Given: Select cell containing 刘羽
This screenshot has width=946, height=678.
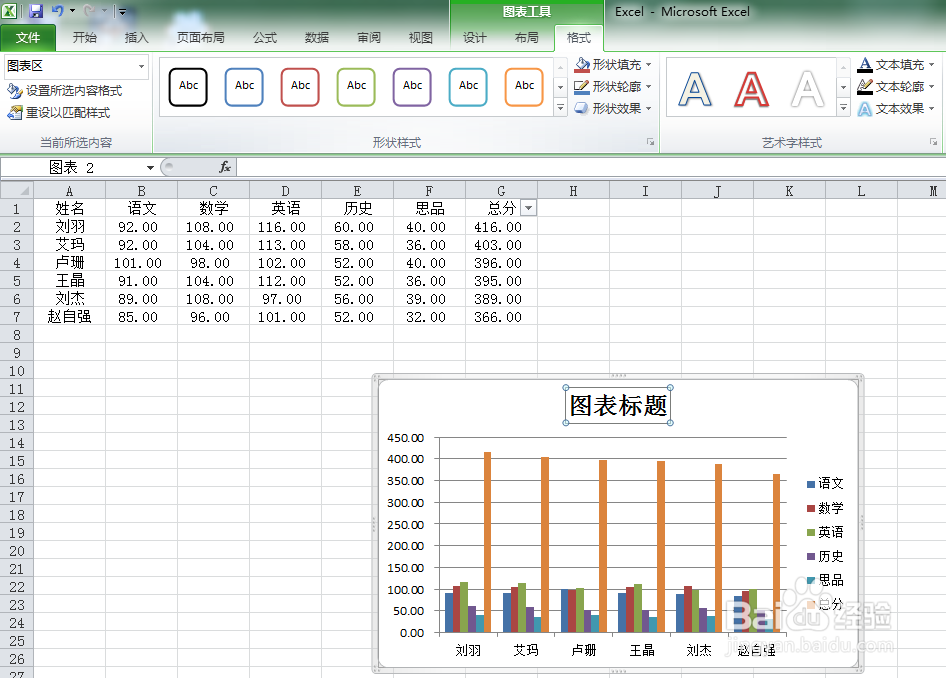Looking at the screenshot, I should point(70,227).
